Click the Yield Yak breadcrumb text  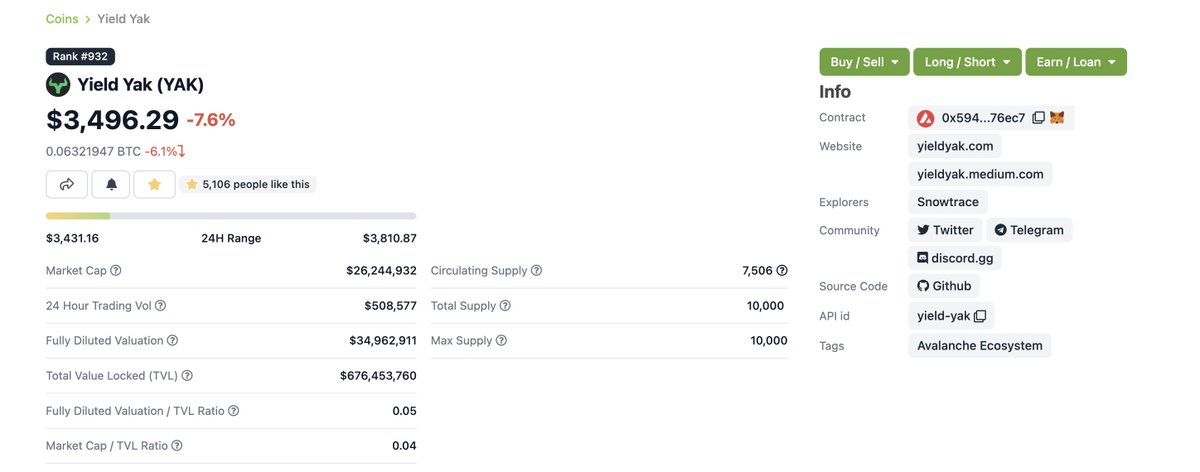point(124,19)
